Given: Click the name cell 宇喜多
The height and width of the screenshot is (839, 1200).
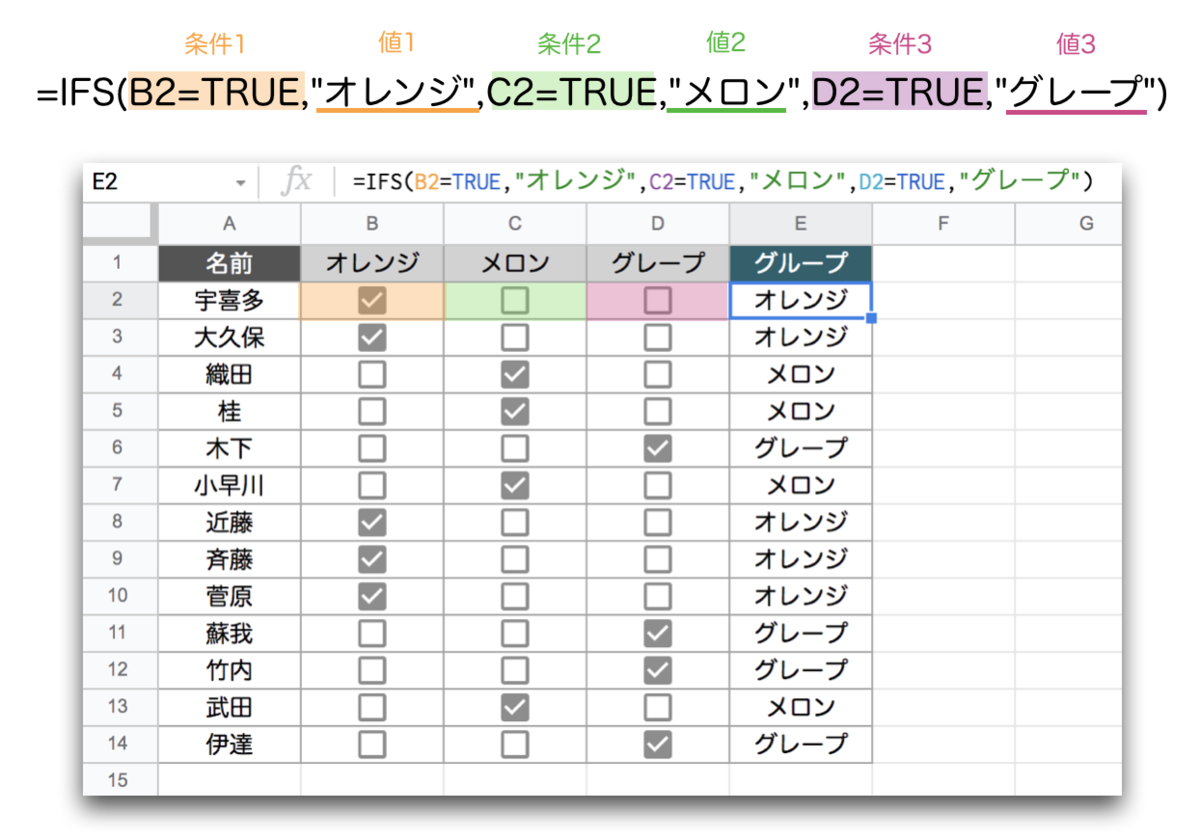Looking at the screenshot, I should [x=229, y=300].
